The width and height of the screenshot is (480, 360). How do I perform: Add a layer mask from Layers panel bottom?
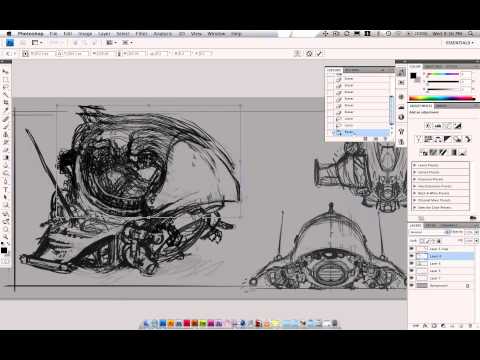434,326
